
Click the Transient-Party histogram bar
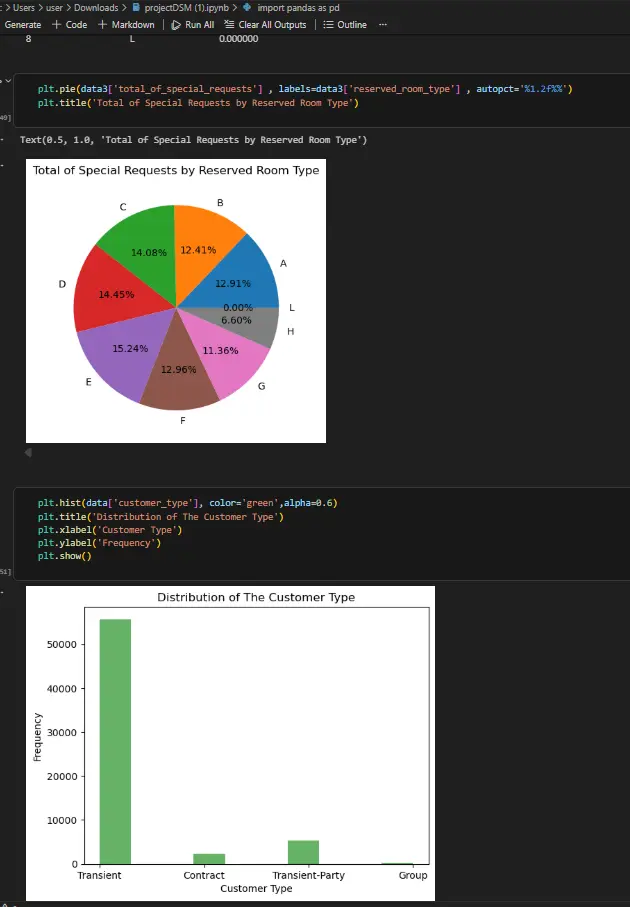(304, 852)
